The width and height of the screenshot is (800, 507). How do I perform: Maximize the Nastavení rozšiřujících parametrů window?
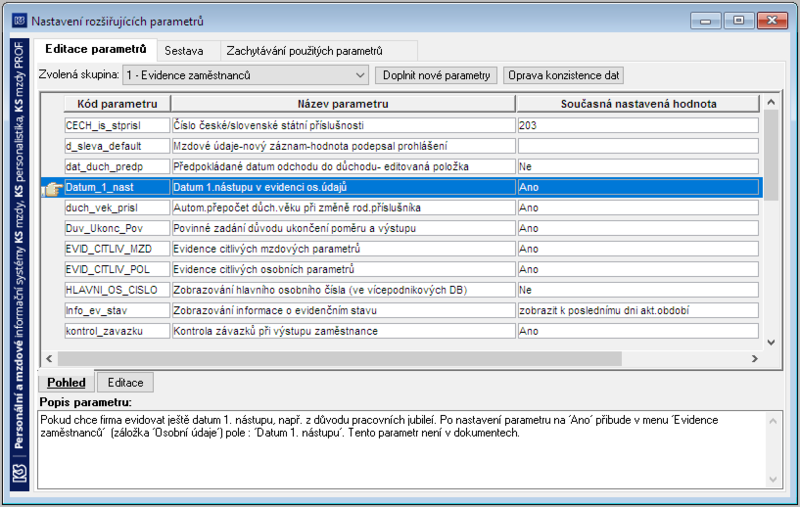click(738, 21)
